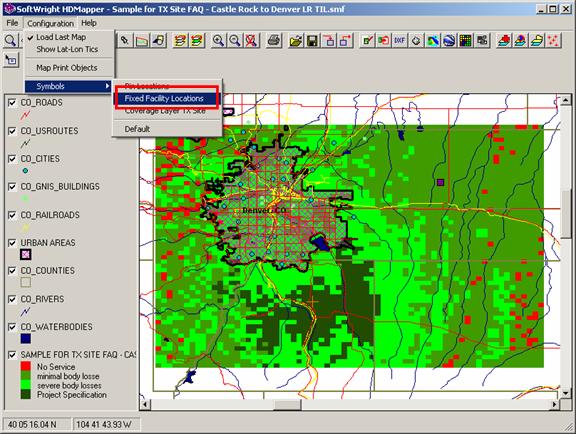Toggle the CO_USROUTES layer checkbox

[12, 131]
